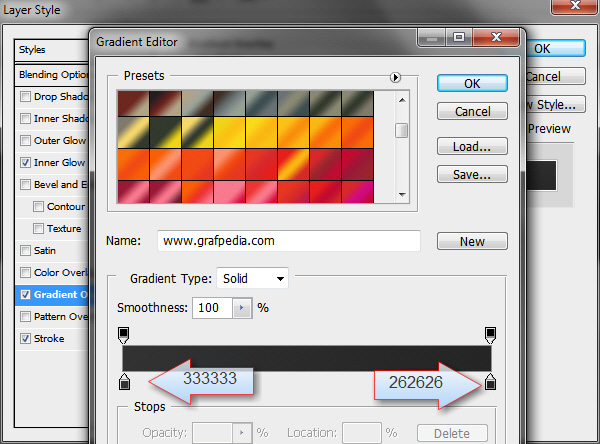Disable the Inner Glow effect checkbox
Screen dimensions: 600x444
(x=25, y=162)
